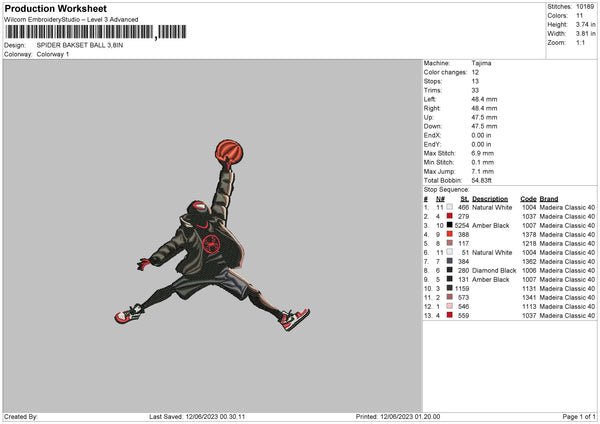
Task: Click the white swatch in stop row 6
Action: pos(449,252)
